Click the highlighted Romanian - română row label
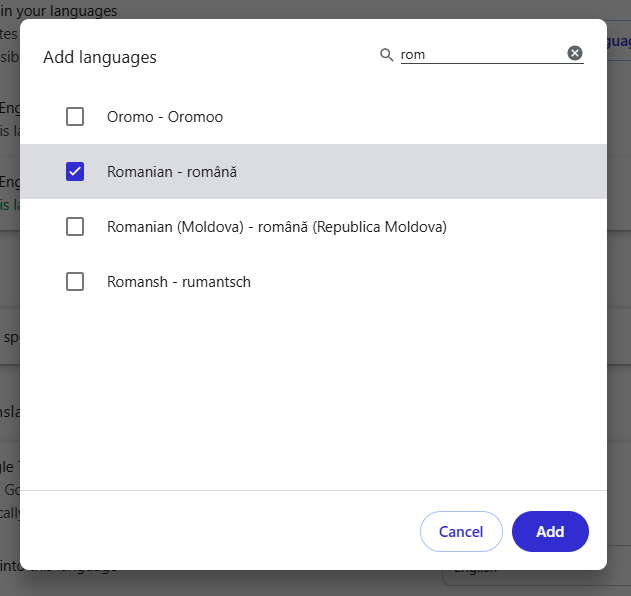Viewport: 631px width, 596px height. (x=172, y=172)
